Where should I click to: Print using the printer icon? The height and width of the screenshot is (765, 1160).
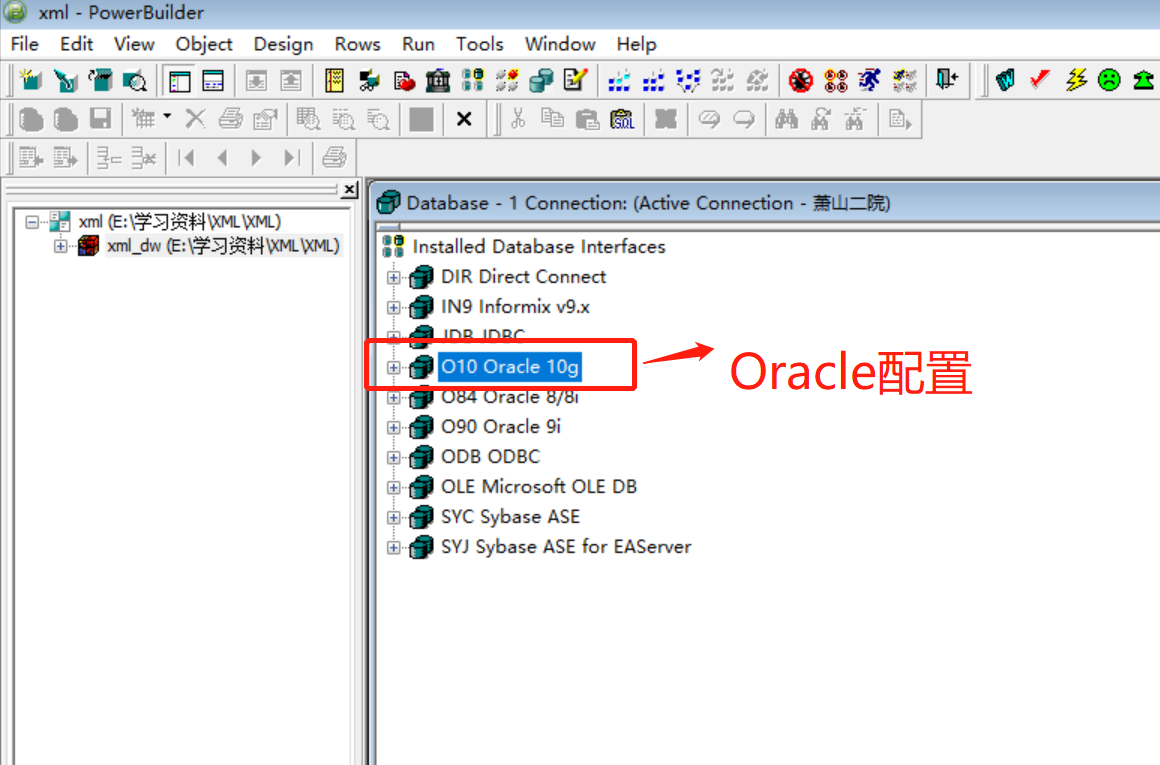pos(229,118)
